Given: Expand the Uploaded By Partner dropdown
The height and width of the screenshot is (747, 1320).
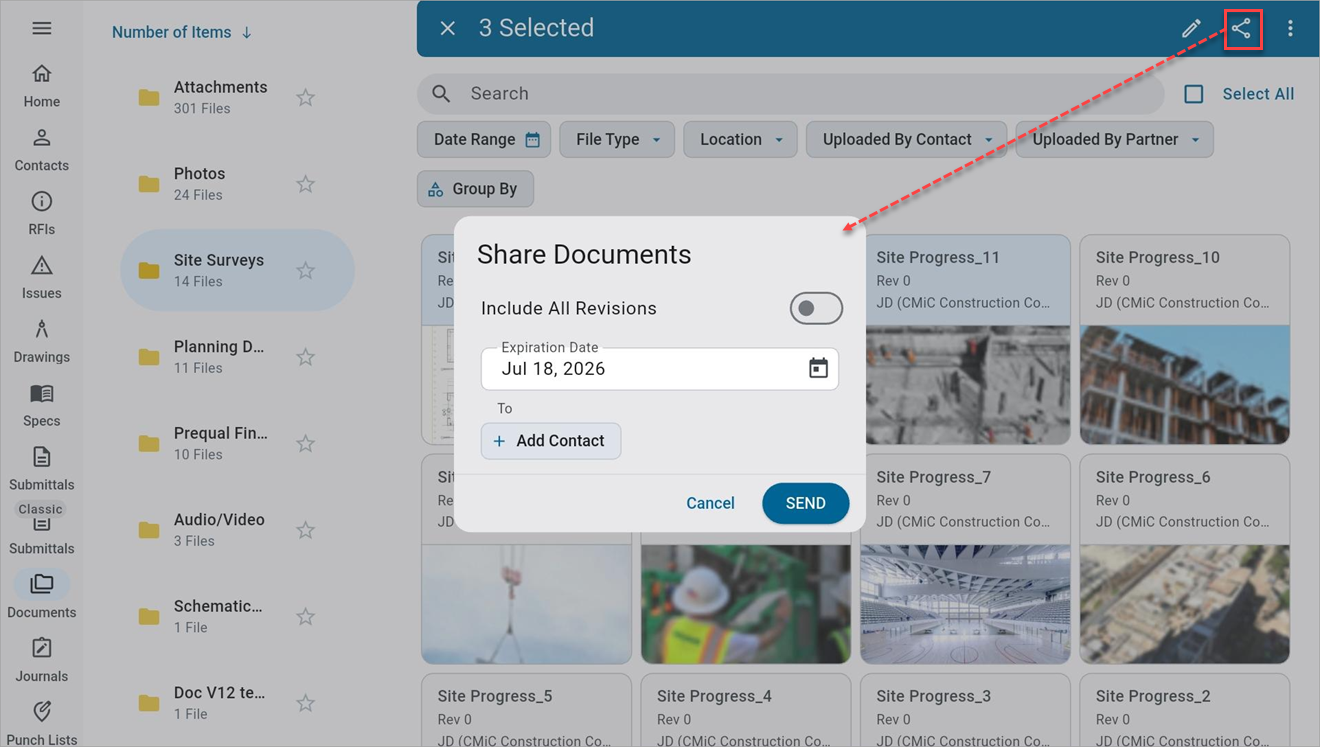Looking at the screenshot, I should point(1114,139).
